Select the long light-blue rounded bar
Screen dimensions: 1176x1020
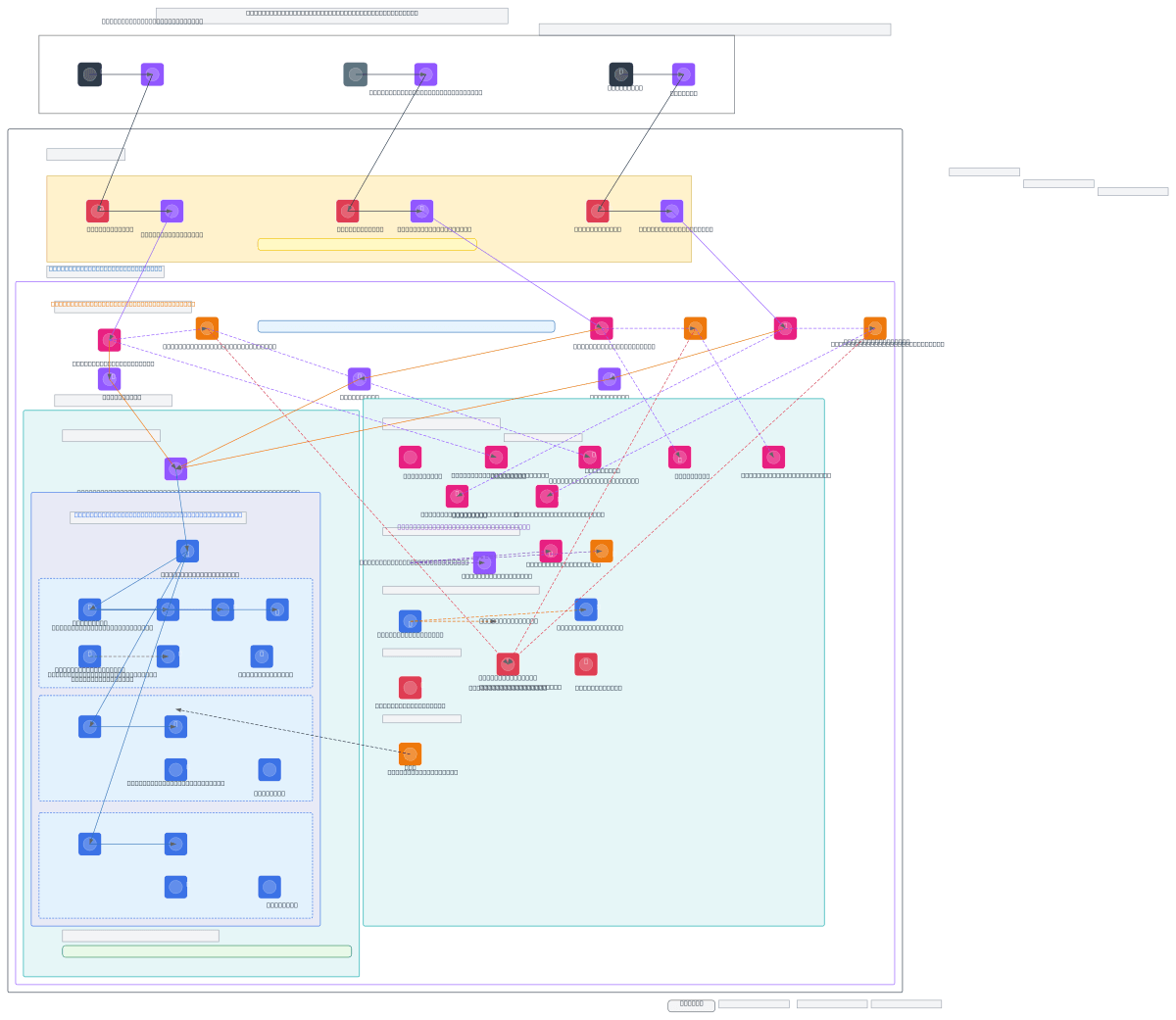click(406, 326)
